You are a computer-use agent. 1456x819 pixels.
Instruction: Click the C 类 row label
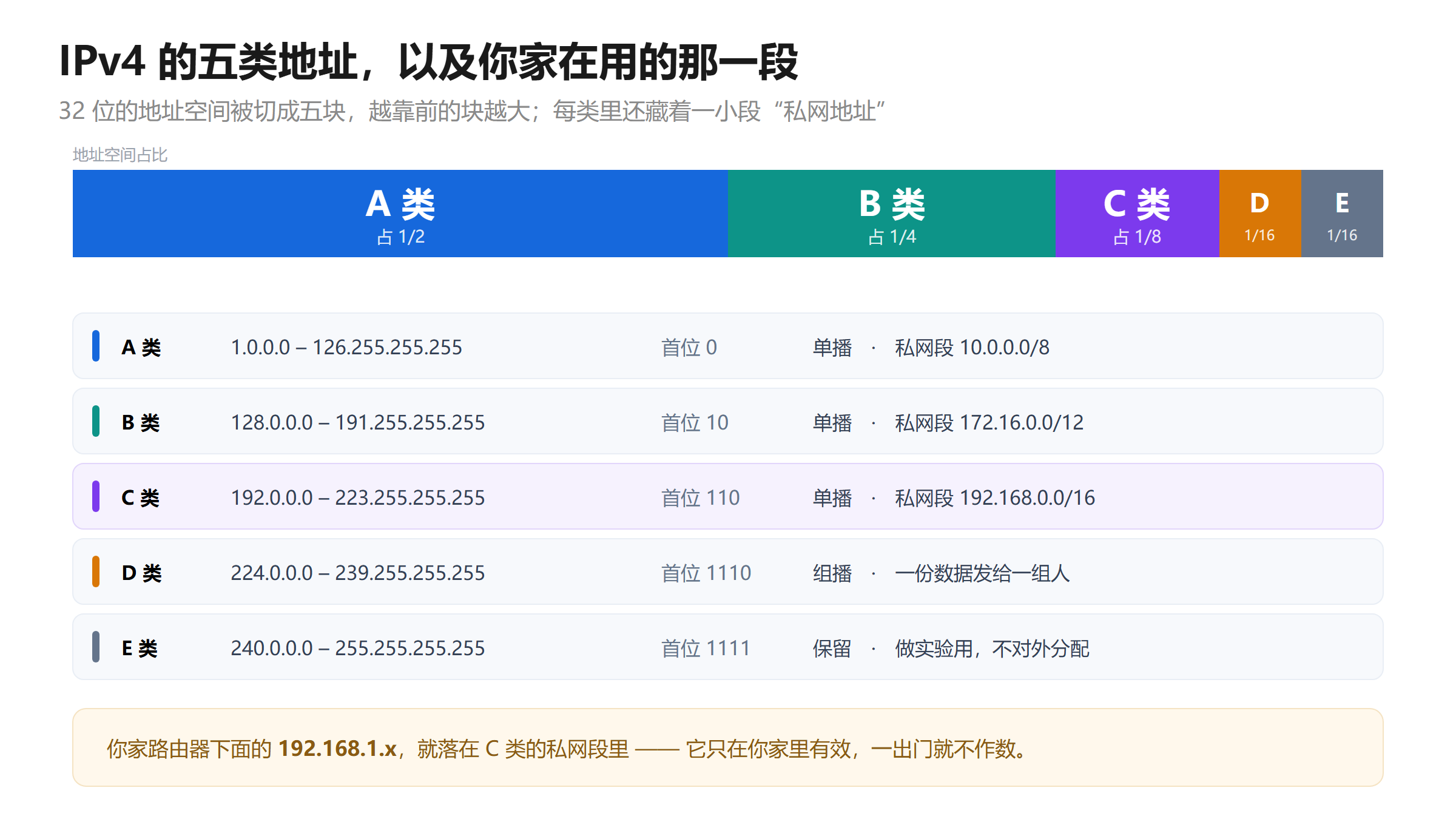click(x=141, y=497)
